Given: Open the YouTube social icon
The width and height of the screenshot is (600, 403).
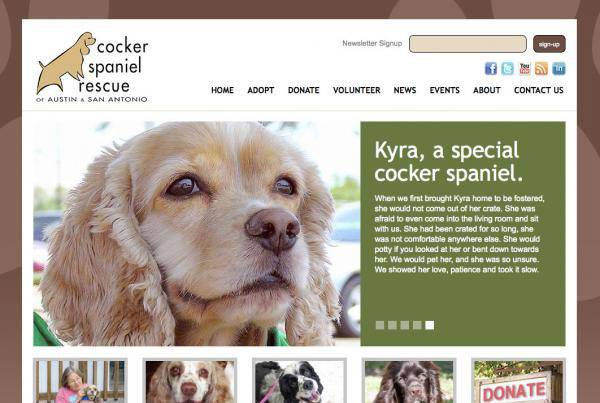Looking at the screenshot, I should (525, 69).
